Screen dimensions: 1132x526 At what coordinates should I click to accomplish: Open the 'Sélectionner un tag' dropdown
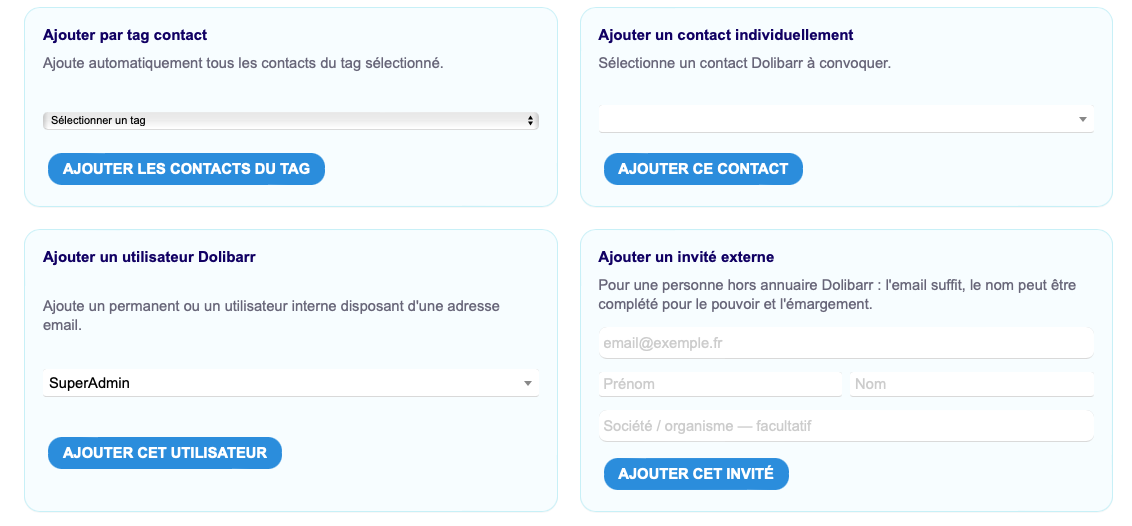[291, 120]
